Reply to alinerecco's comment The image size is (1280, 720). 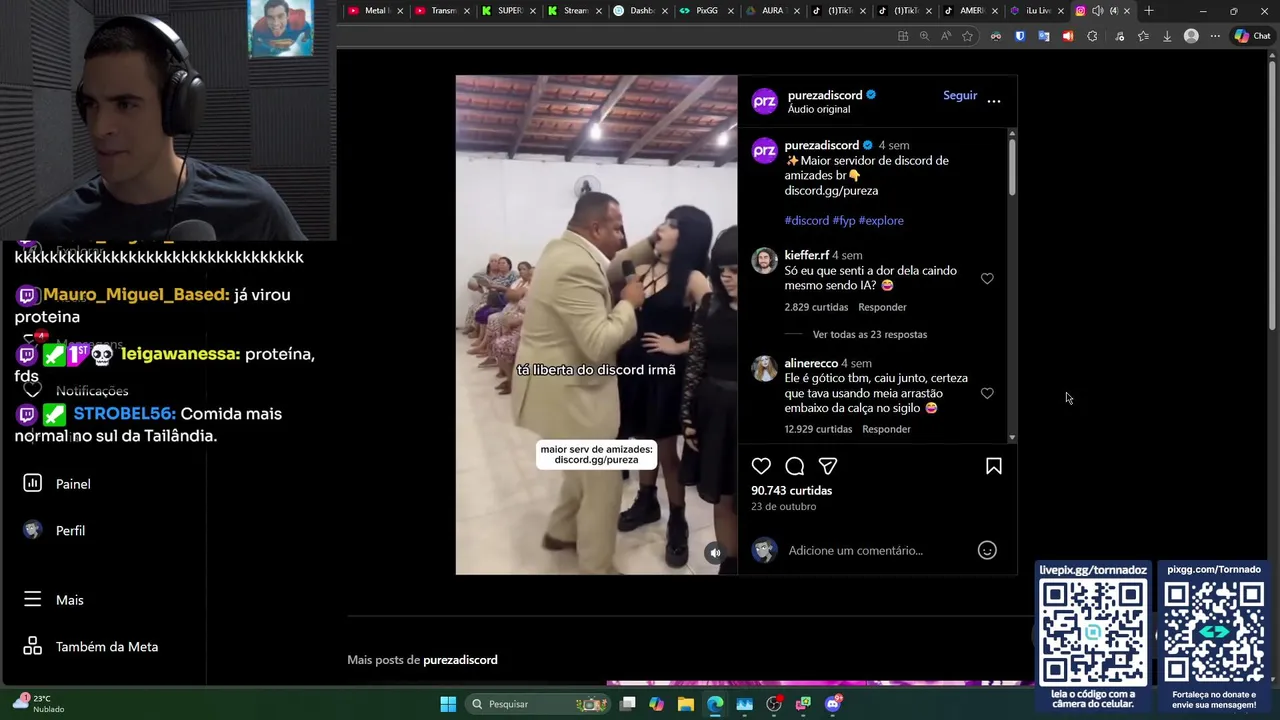pos(886,429)
